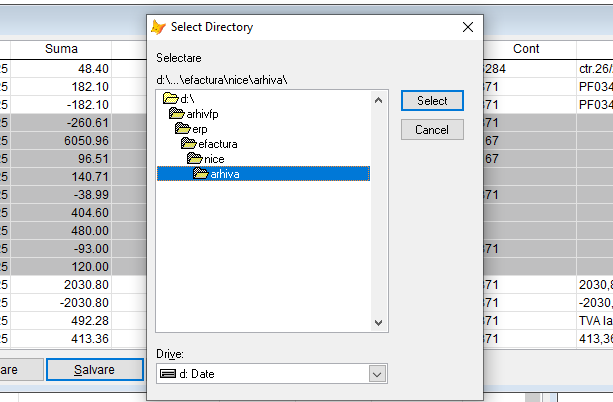Click the d:\ root folder icon
Image resolution: width=613 pixels, height=402 pixels.
click(x=170, y=98)
